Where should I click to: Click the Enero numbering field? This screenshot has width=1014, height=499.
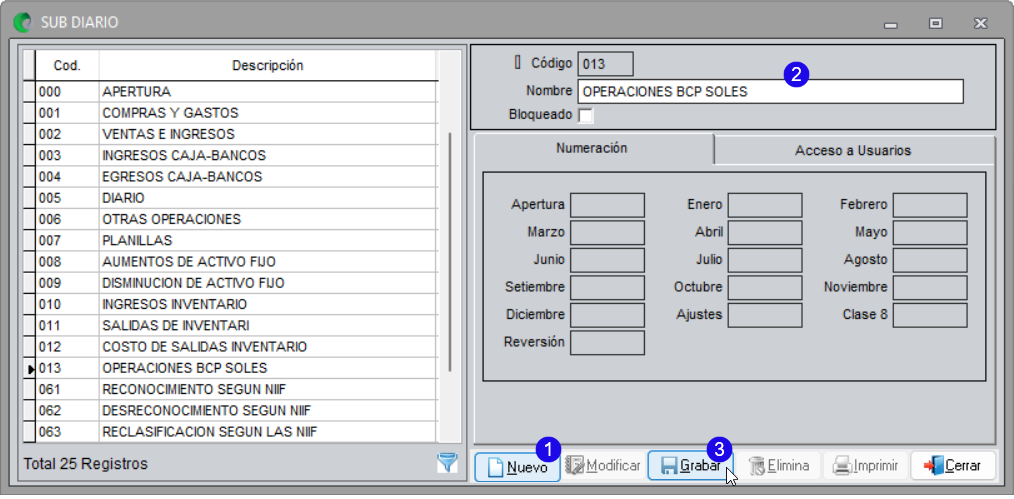pos(764,205)
